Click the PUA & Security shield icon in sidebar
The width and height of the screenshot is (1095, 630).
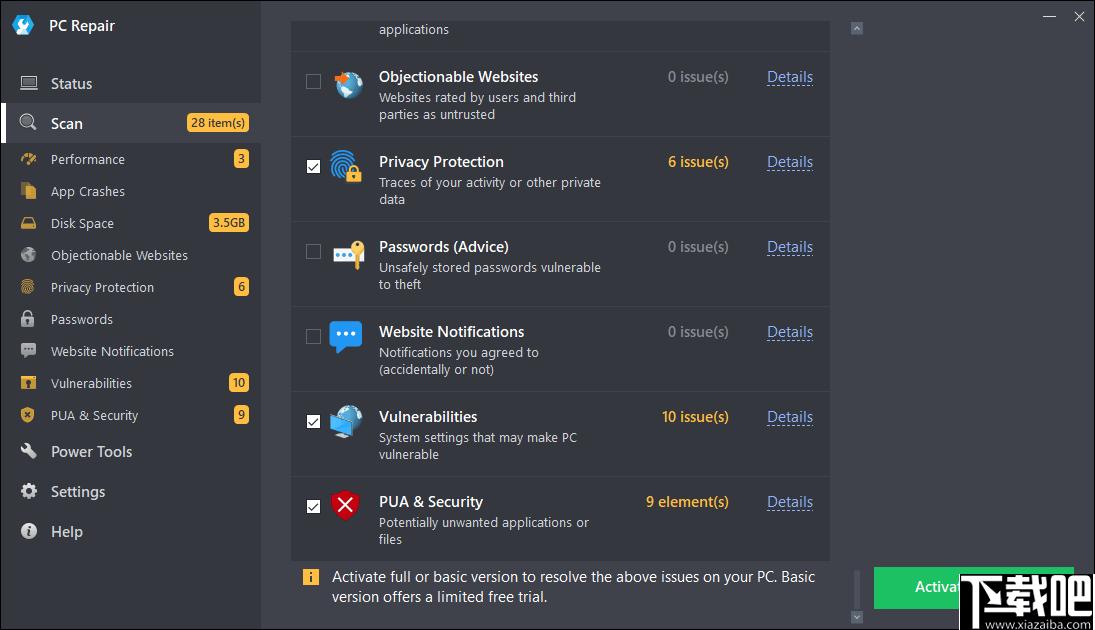coord(28,415)
